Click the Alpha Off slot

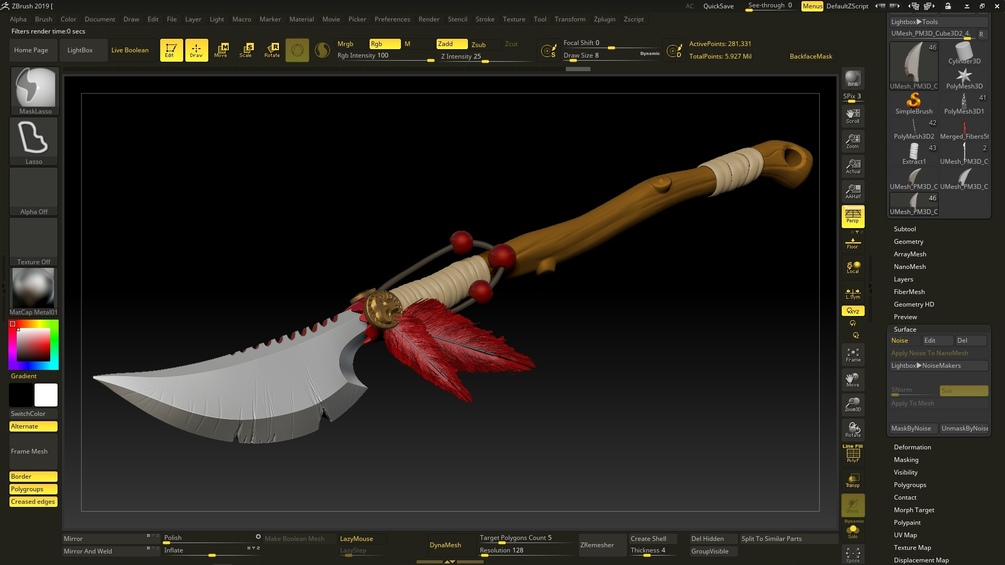tap(33, 192)
